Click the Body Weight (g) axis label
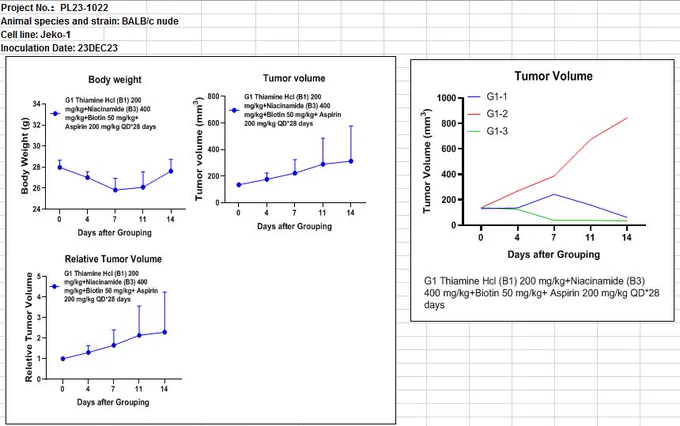 pos(25,155)
